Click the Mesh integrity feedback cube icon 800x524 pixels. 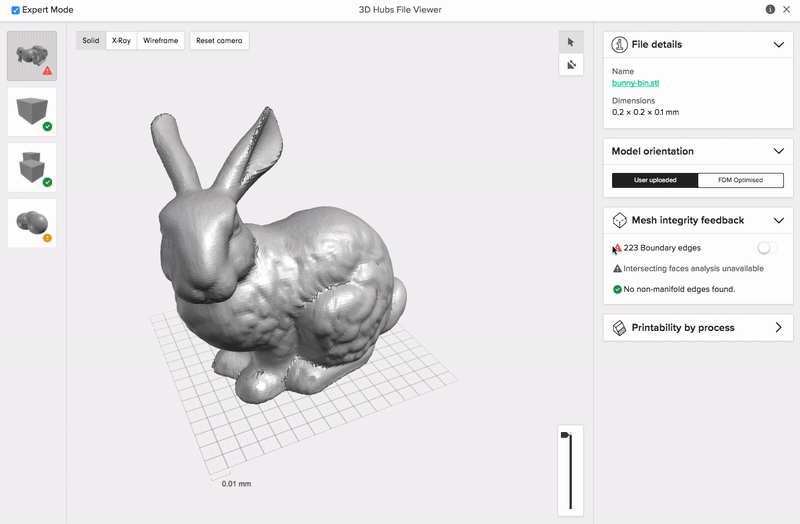(620, 220)
